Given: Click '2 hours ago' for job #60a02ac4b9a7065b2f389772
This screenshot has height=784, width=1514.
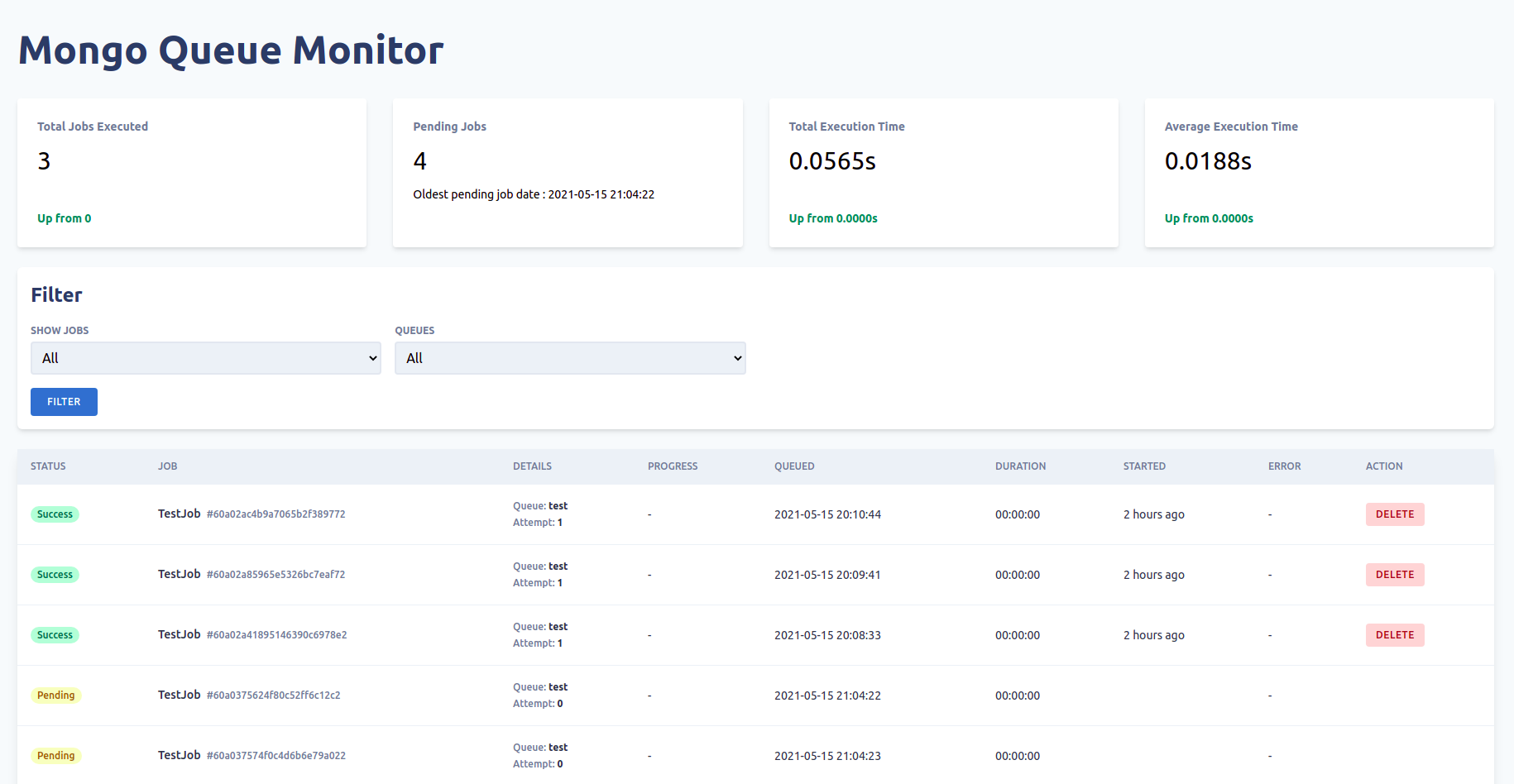Looking at the screenshot, I should pos(1153,514).
